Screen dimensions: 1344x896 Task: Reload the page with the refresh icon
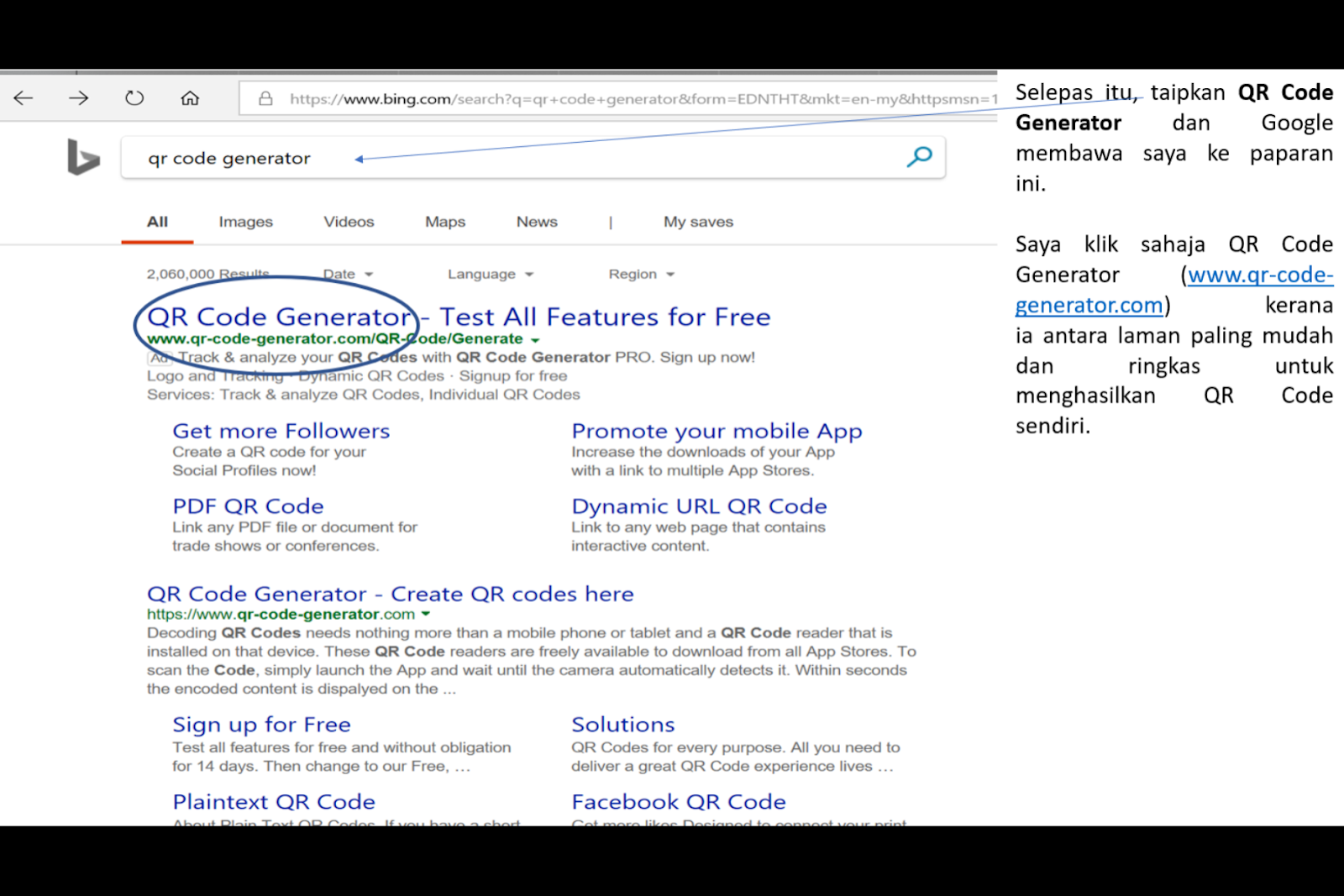(134, 98)
